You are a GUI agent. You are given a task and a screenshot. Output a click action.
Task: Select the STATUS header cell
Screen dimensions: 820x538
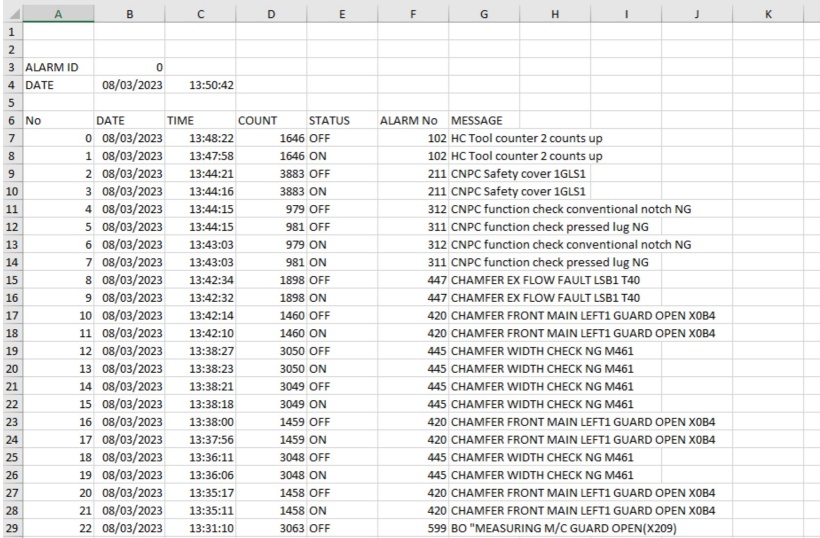click(340, 120)
